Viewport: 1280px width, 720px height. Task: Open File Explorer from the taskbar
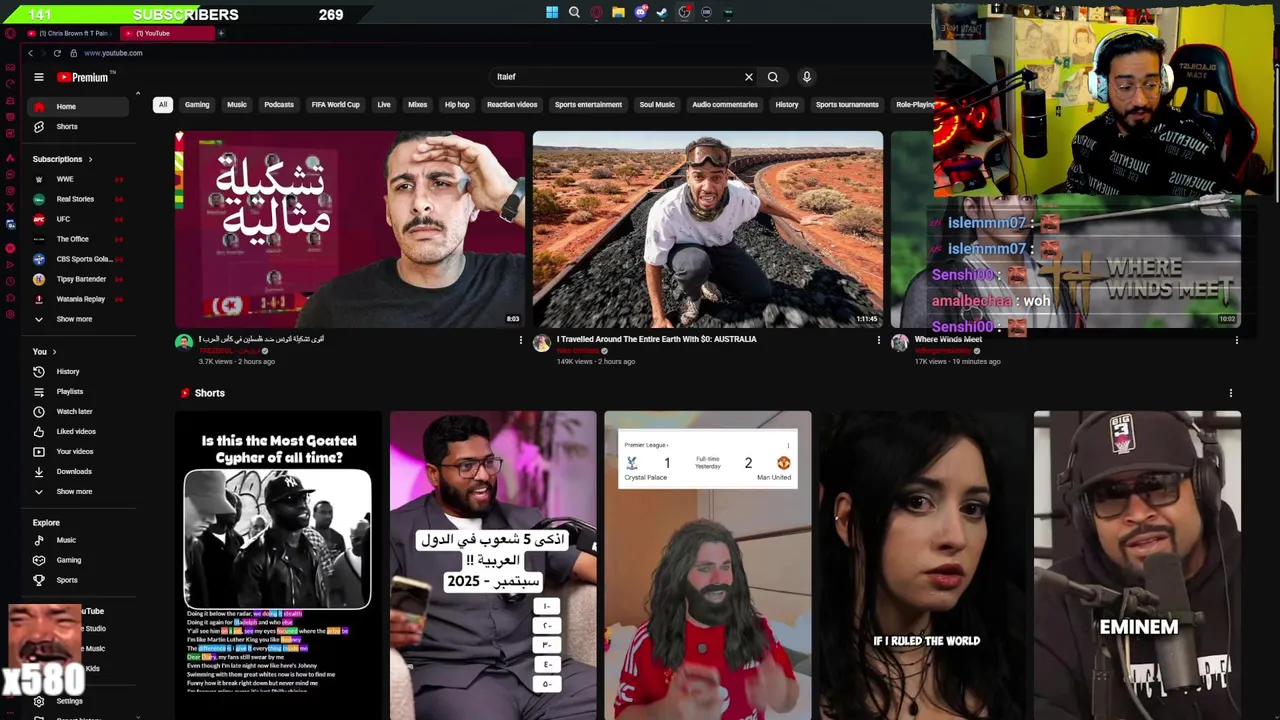pos(618,13)
